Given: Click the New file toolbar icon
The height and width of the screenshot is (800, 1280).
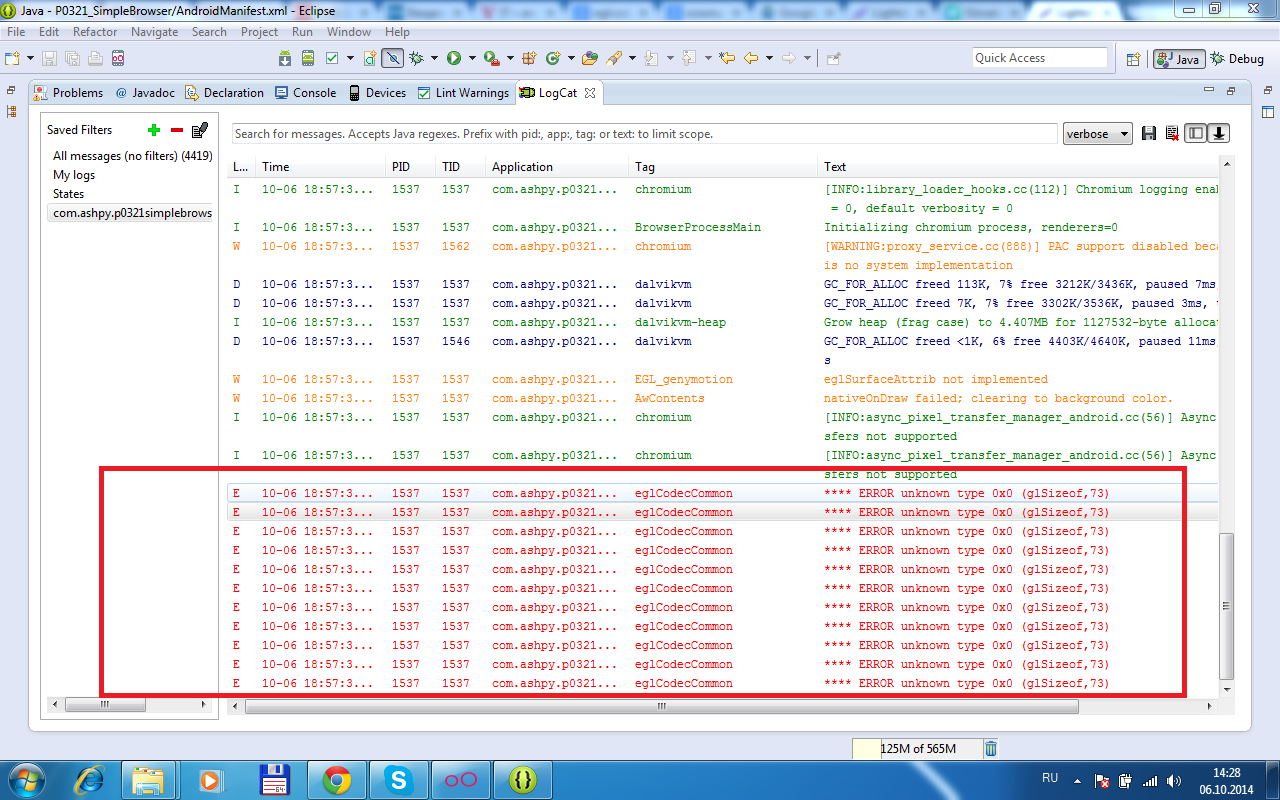Looking at the screenshot, I should pos(12,58).
